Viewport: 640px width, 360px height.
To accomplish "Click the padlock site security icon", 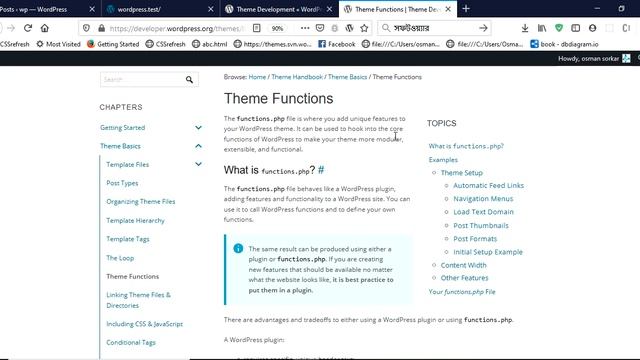I will click(101, 28).
